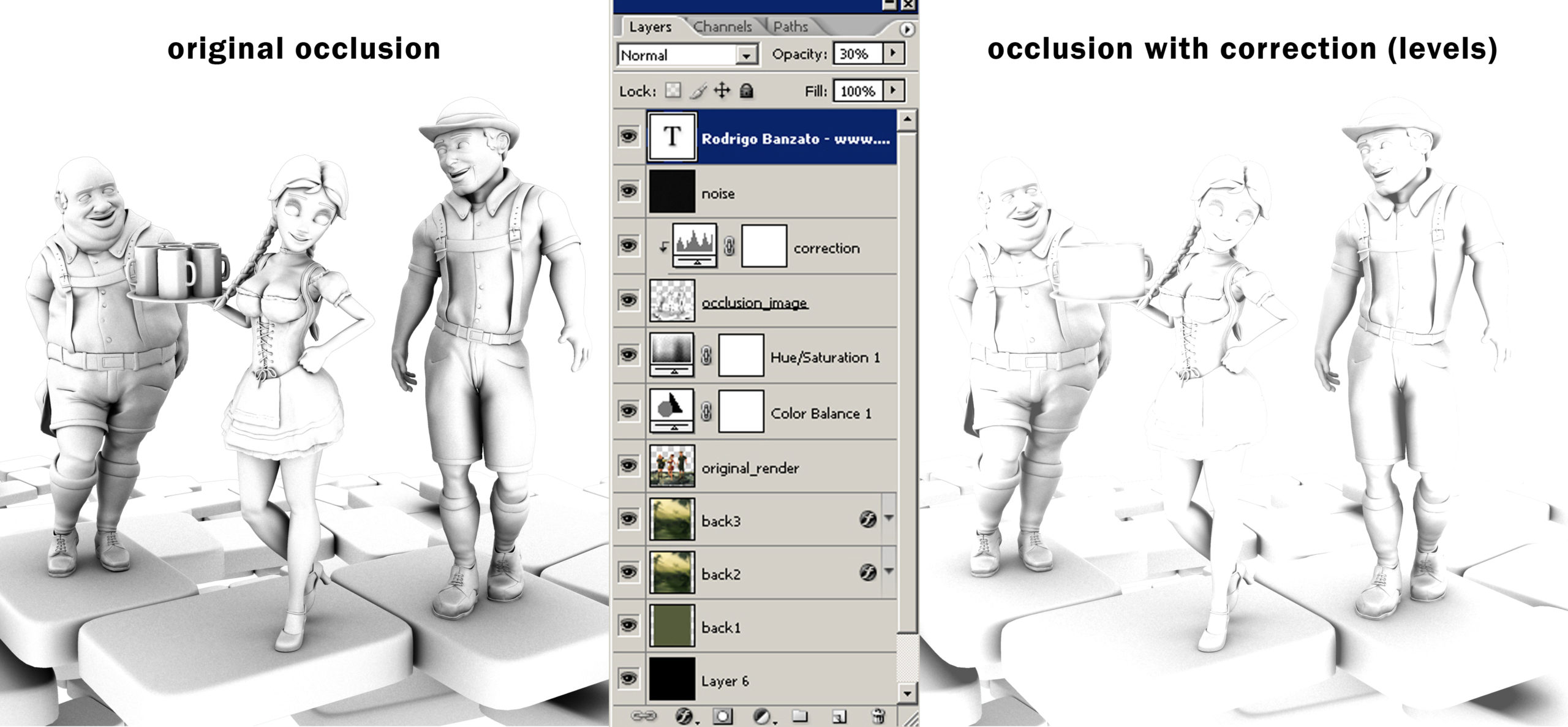Toggle visibility of the original_render layer

coord(628,465)
